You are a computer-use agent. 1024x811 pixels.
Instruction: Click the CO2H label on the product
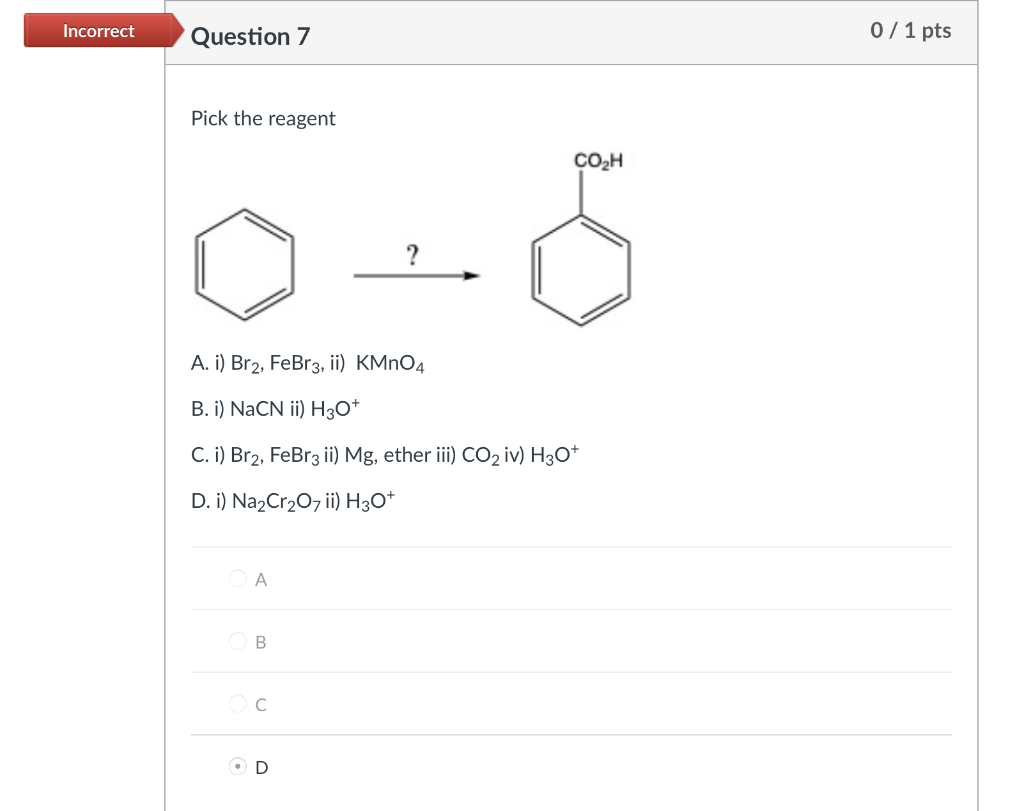point(597,159)
